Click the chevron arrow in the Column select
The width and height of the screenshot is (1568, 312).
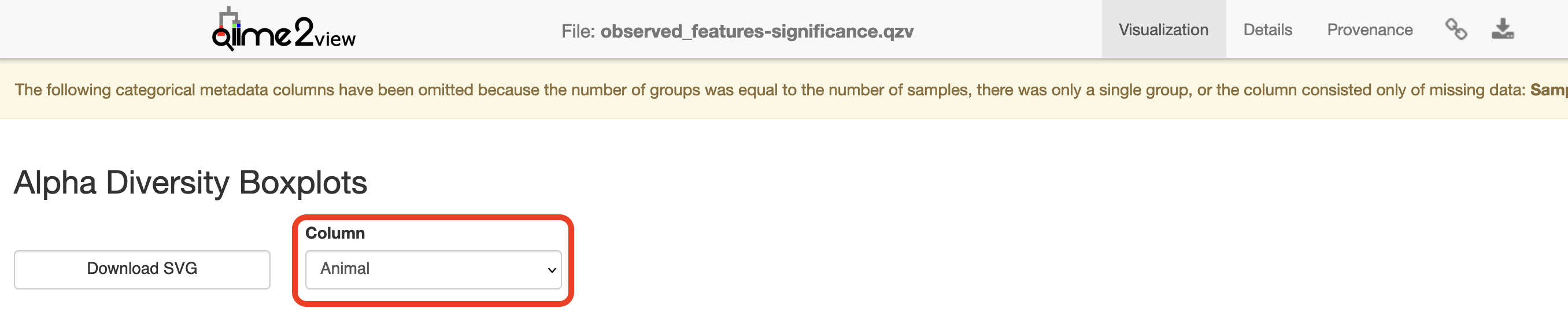pyautogui.click(x=552, y=270)
